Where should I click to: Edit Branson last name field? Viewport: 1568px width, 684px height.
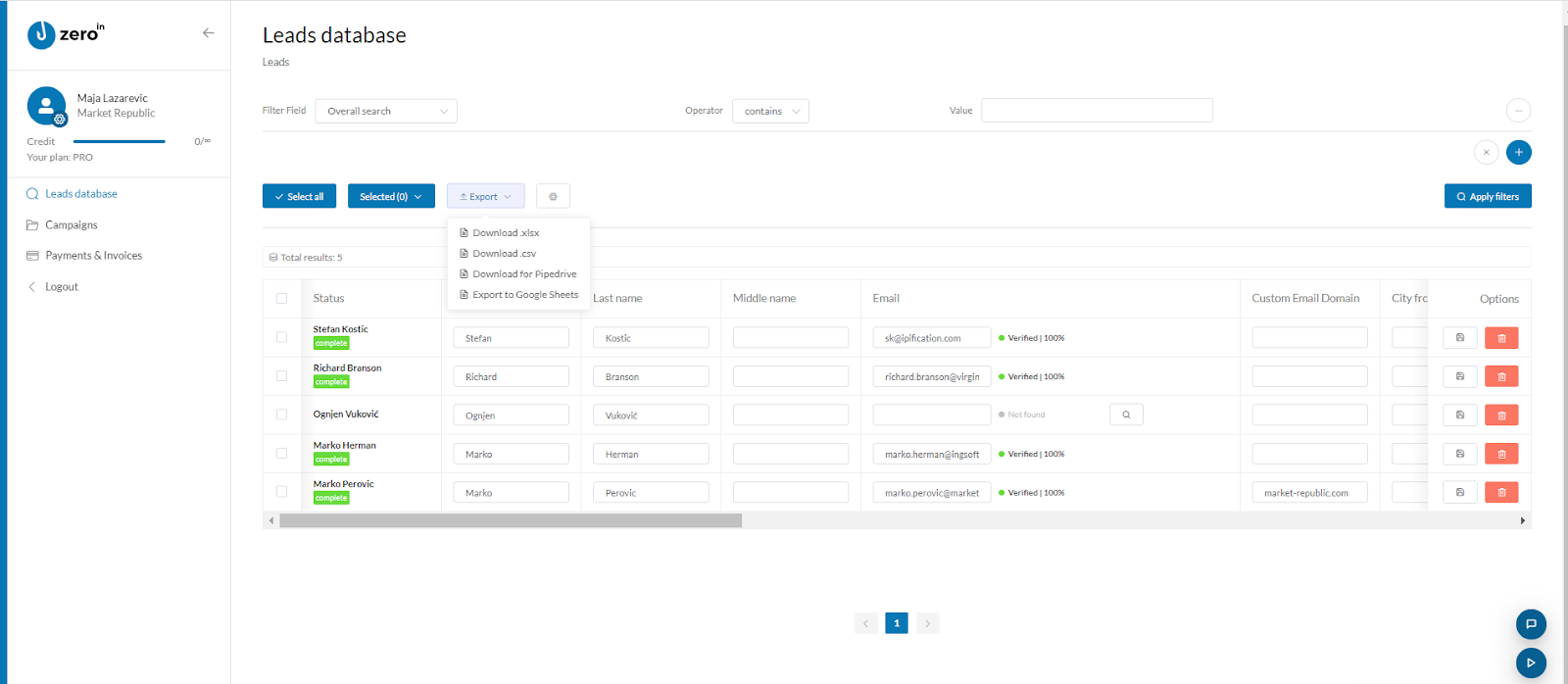coord(651,376)
